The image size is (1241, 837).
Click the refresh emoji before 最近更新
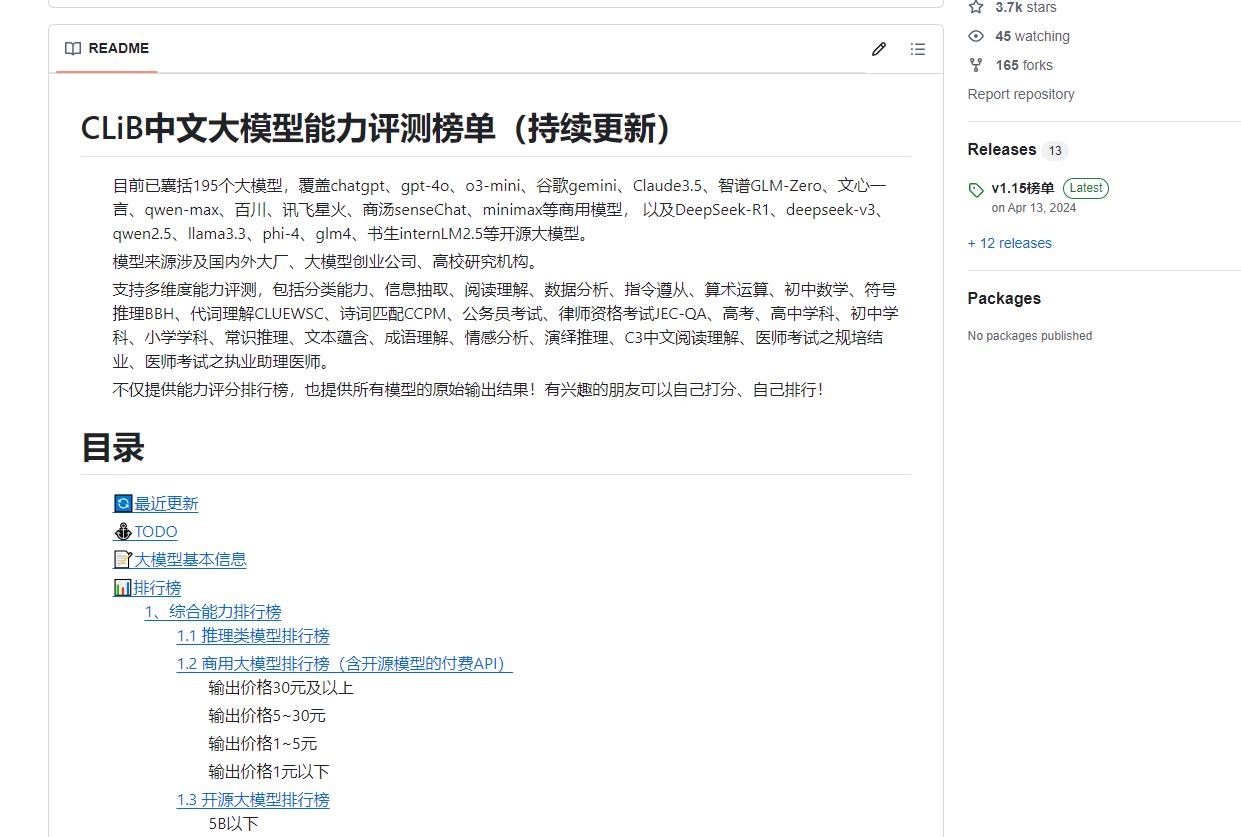pyautogui.click(x=123, y=503)
